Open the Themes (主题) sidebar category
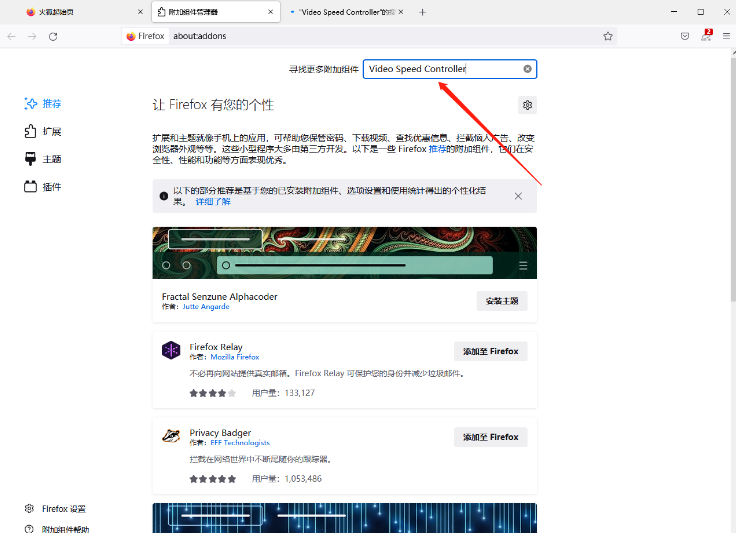 pyautogui.click(x=43, y=159)
